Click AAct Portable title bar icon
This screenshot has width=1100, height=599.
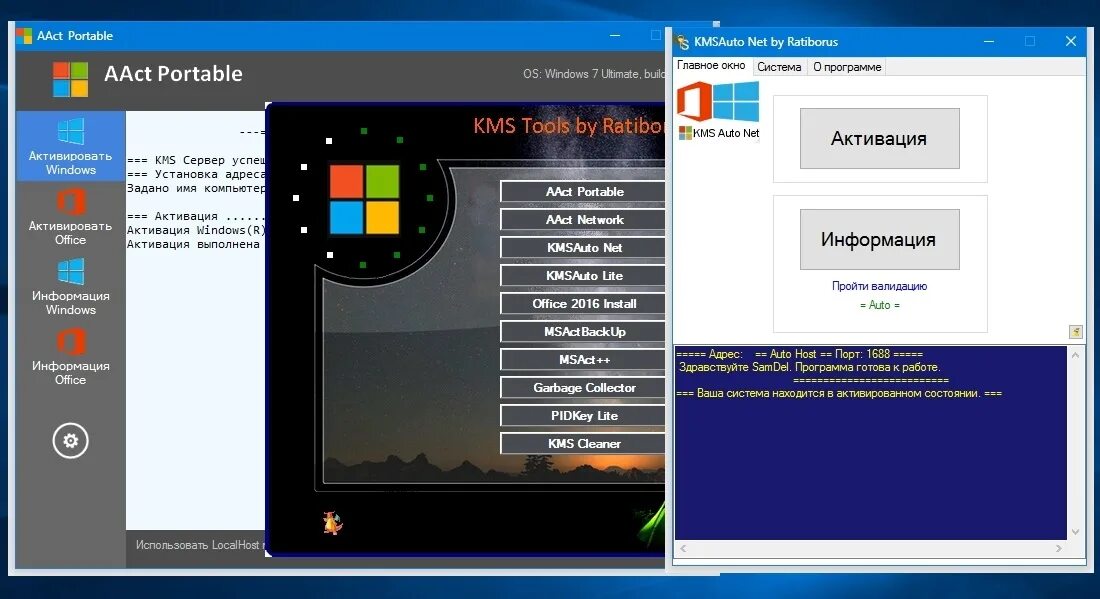(x=24, y=36)
